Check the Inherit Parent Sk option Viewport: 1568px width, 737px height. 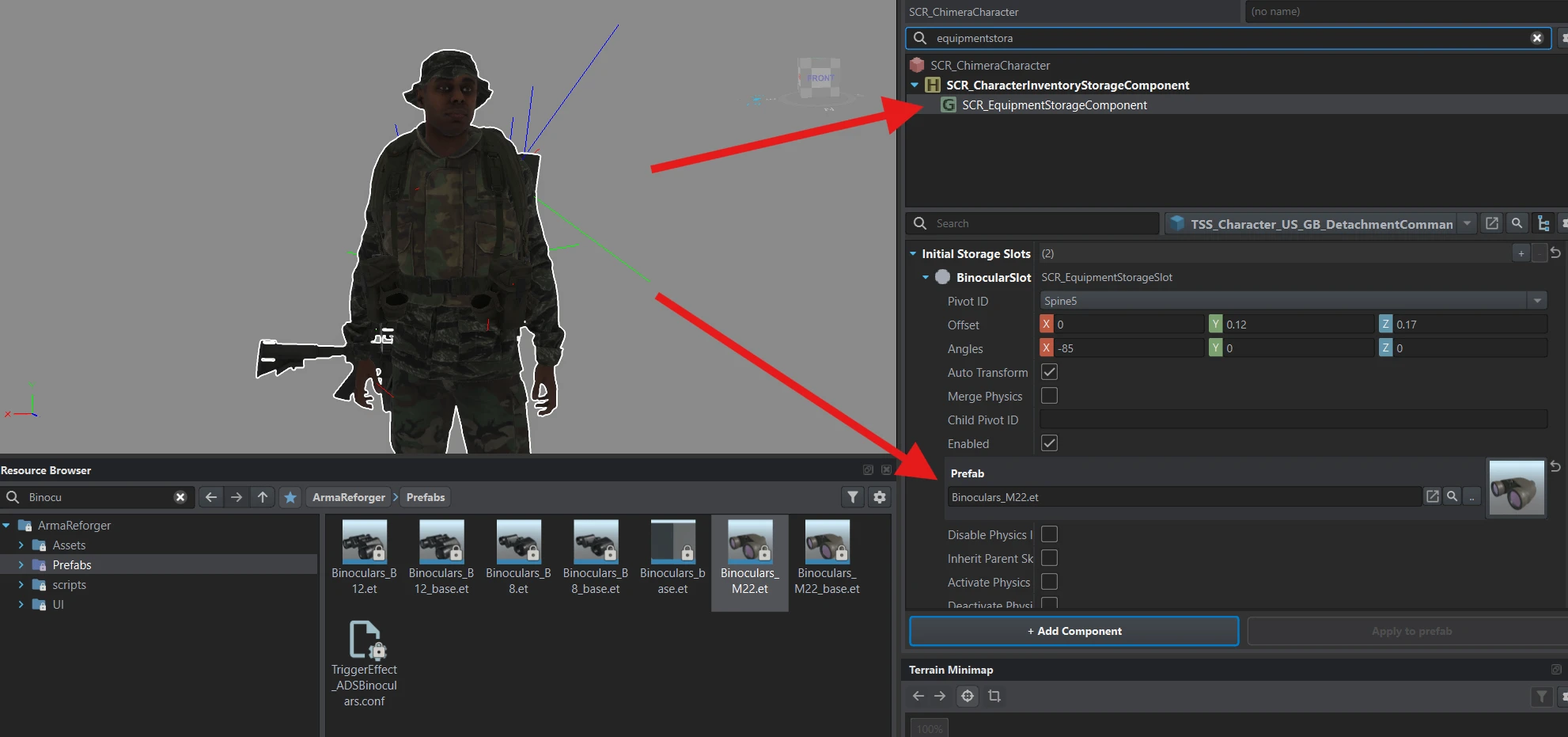tap(1049, 558)
